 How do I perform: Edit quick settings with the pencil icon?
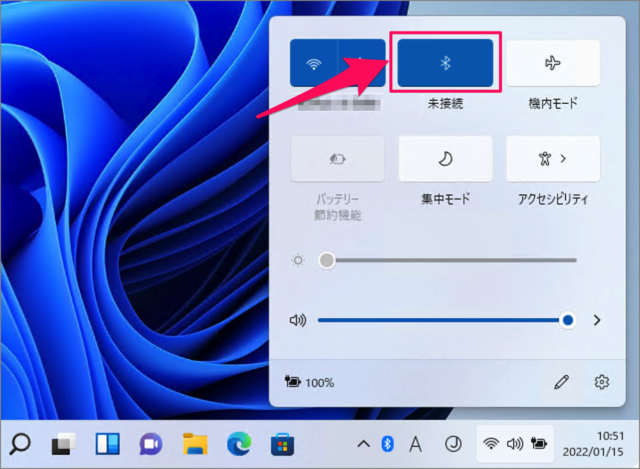(x=561, y=382)
